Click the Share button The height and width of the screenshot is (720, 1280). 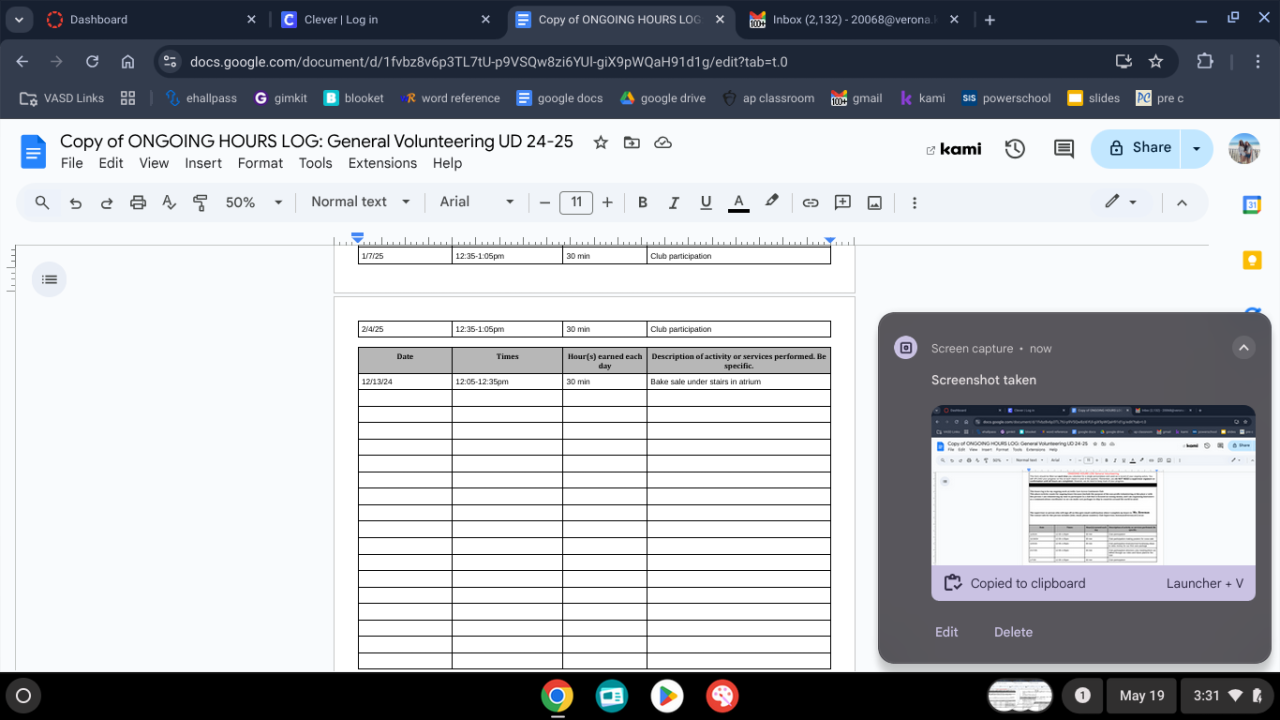click(x=1139, y=149)
